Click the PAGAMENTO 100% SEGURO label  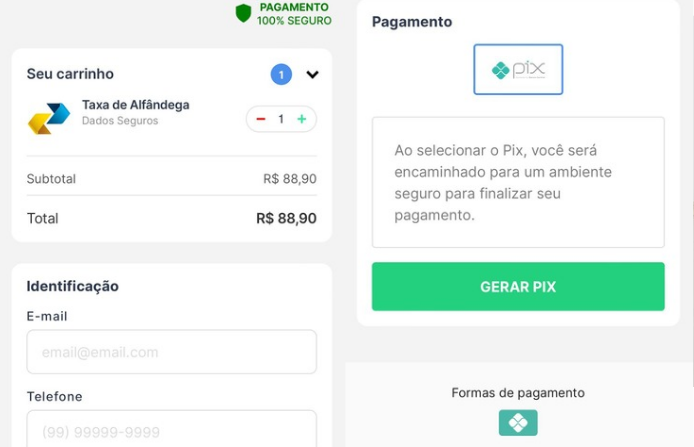(294, 14)
